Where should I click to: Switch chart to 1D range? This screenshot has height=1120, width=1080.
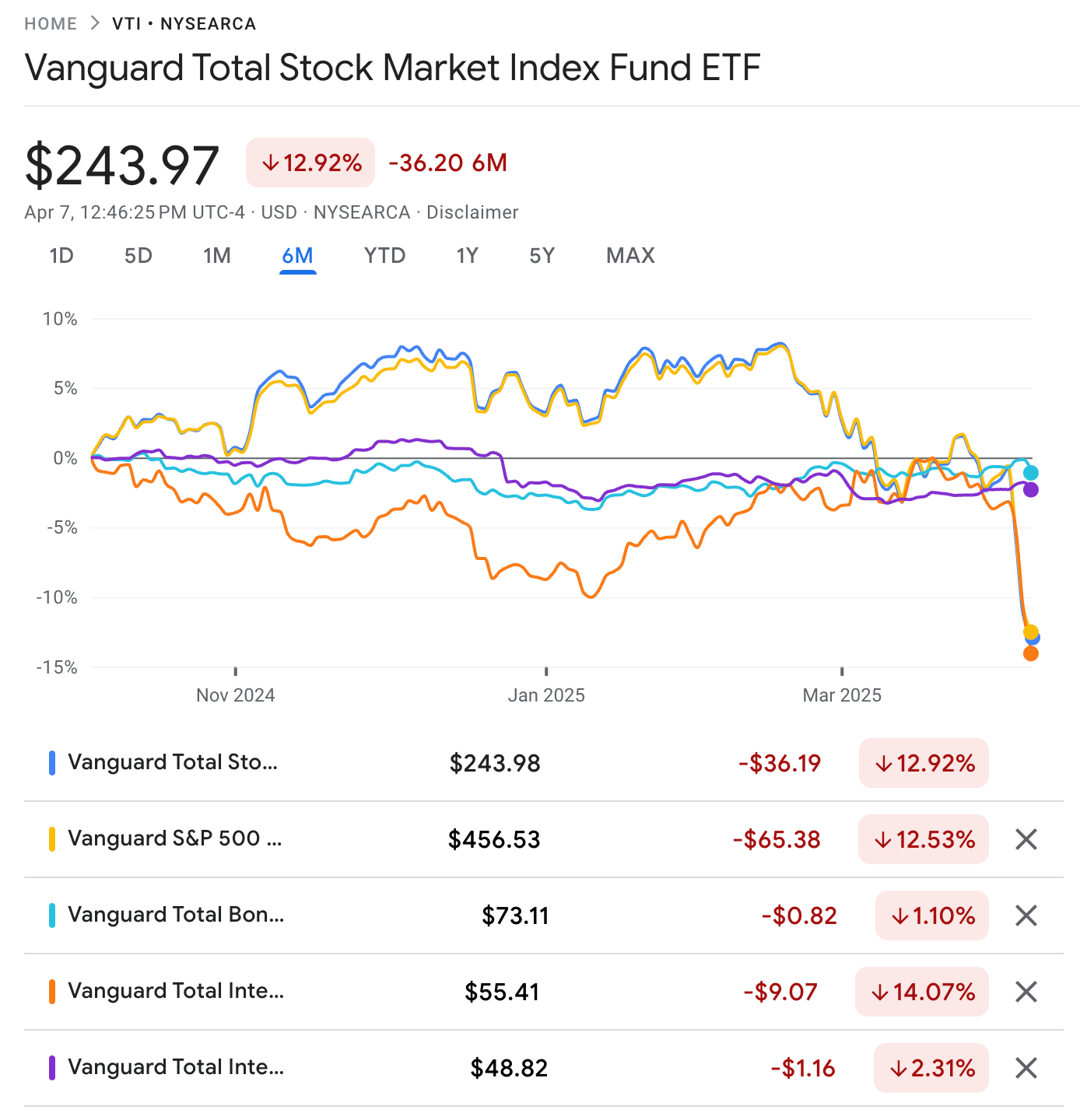61,256
